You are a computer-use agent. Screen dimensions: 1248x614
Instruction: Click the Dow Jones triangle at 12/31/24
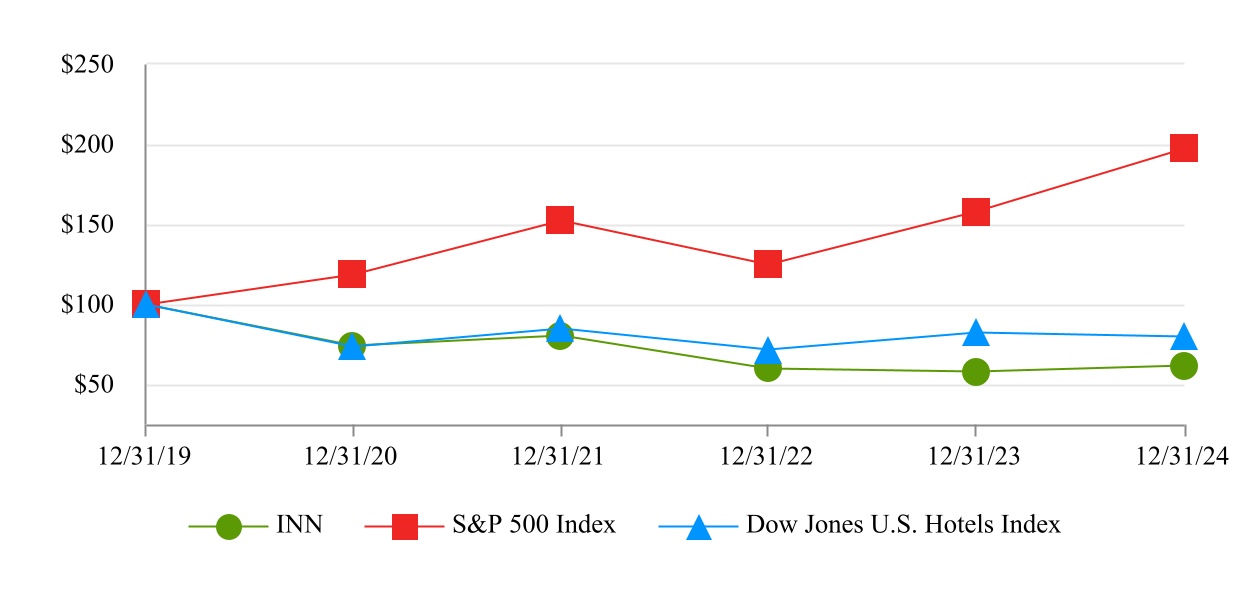click(1184, 337)
